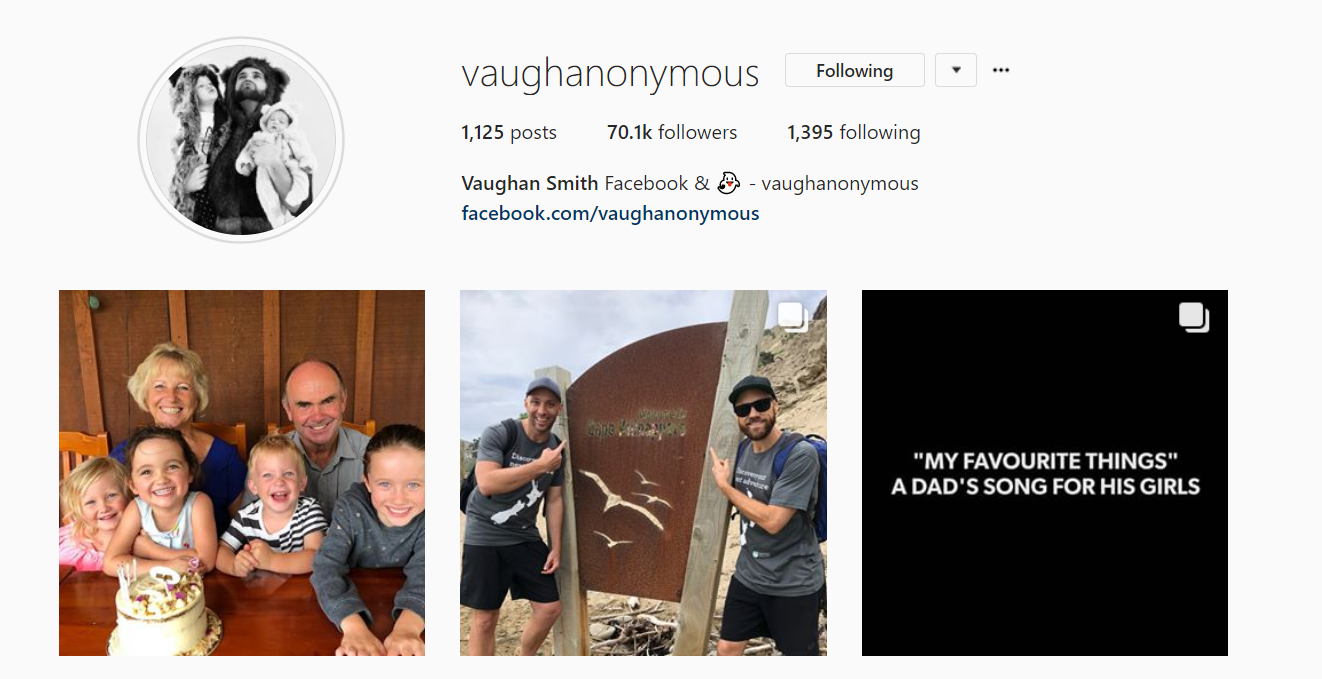Screen dimensions: 1322x679
Task: Toggle the Following button to unfollow
Action: coord(855,70)
